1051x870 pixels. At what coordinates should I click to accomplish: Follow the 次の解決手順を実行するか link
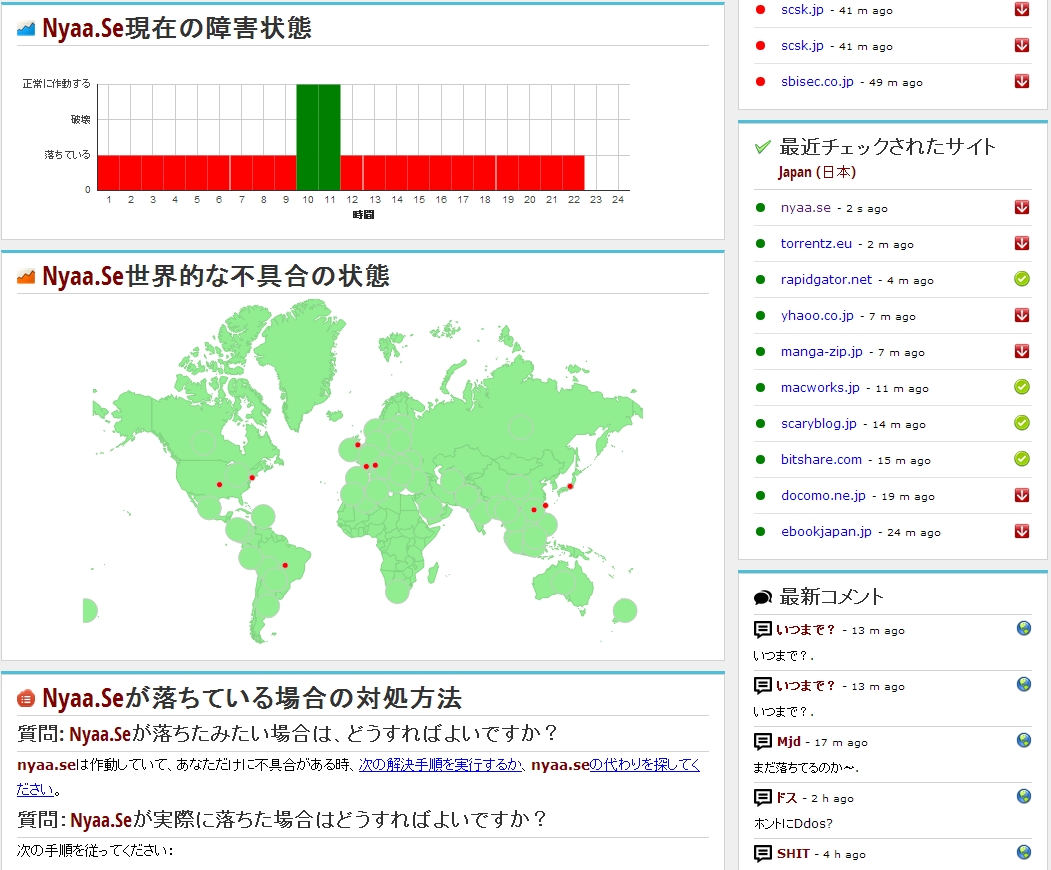click(x=441, y=765)
